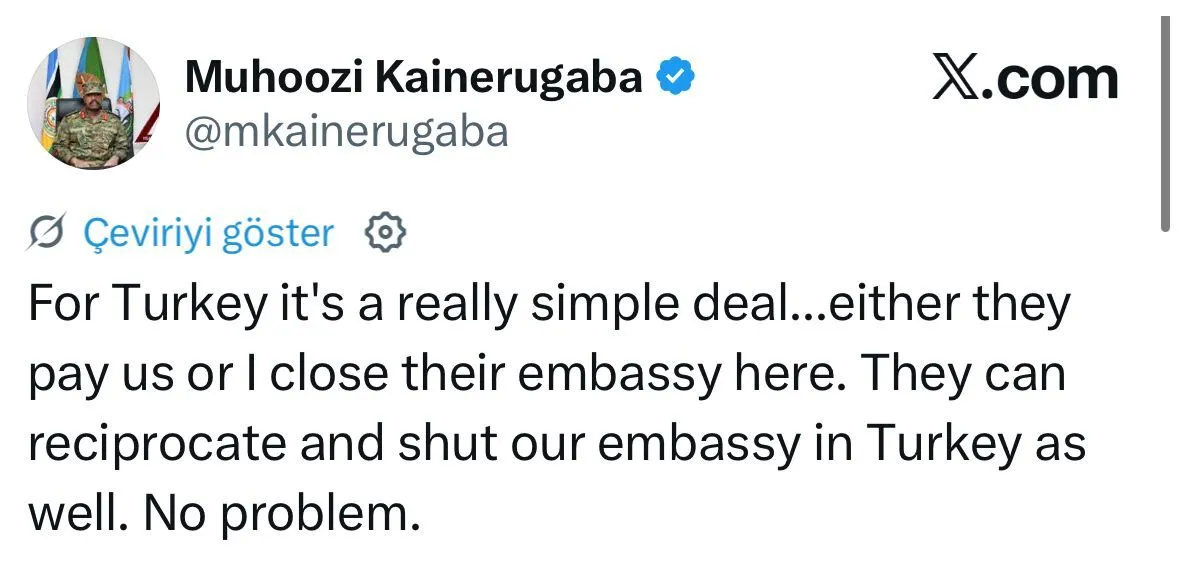Click the words "They can" in tweet
The image size is (1179, 580).
click(964, 375)
